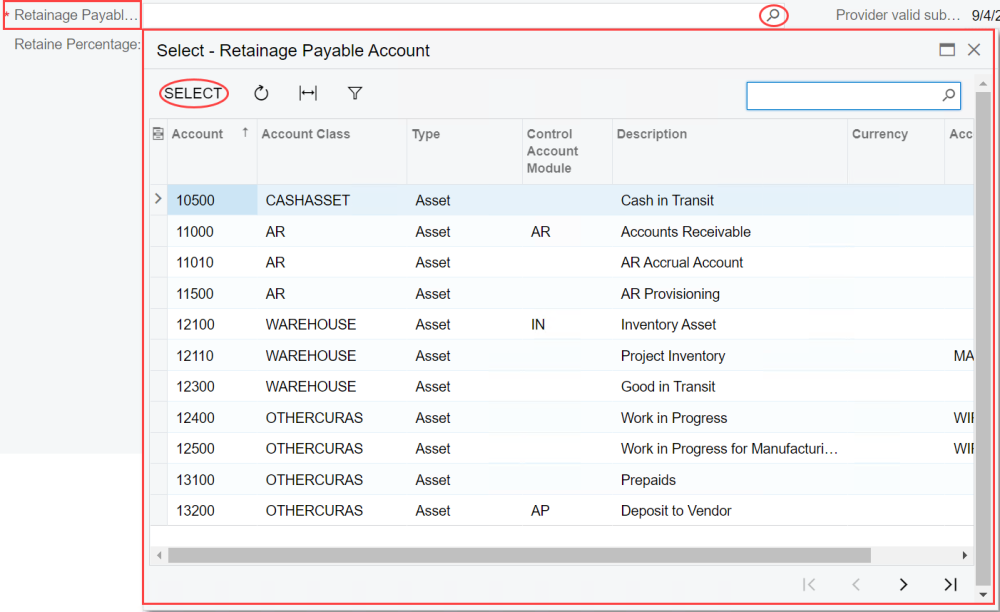1000x612 pixels.
Task: Click the magnifier inside the dialog search box
Action: pyautogui.click(x=947, y=95)
